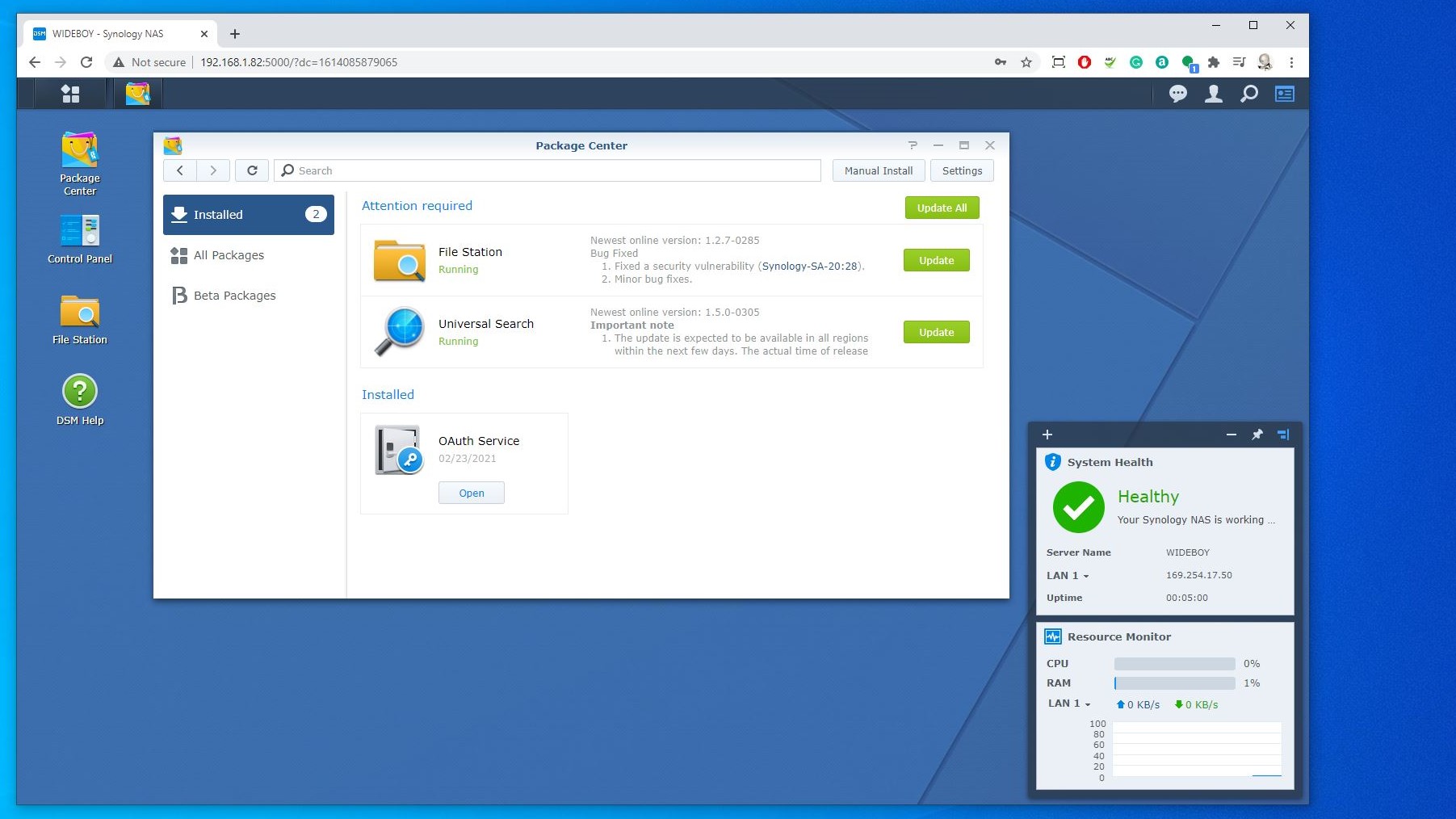
Task: Open the DSM notifications speech-bubble icon
Action: [x=1178, y=94]
